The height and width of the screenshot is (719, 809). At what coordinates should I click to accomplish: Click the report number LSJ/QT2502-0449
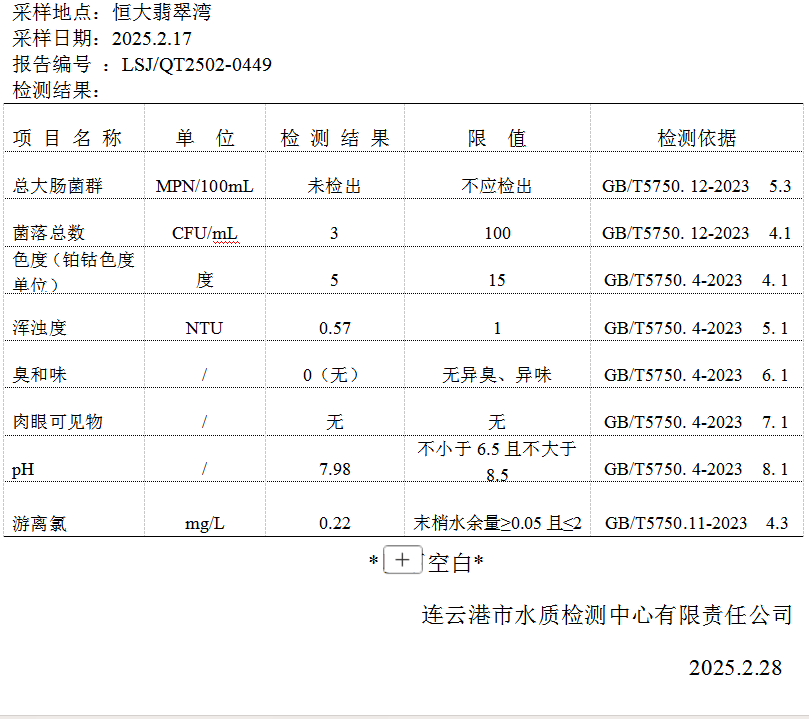point(196,65)
